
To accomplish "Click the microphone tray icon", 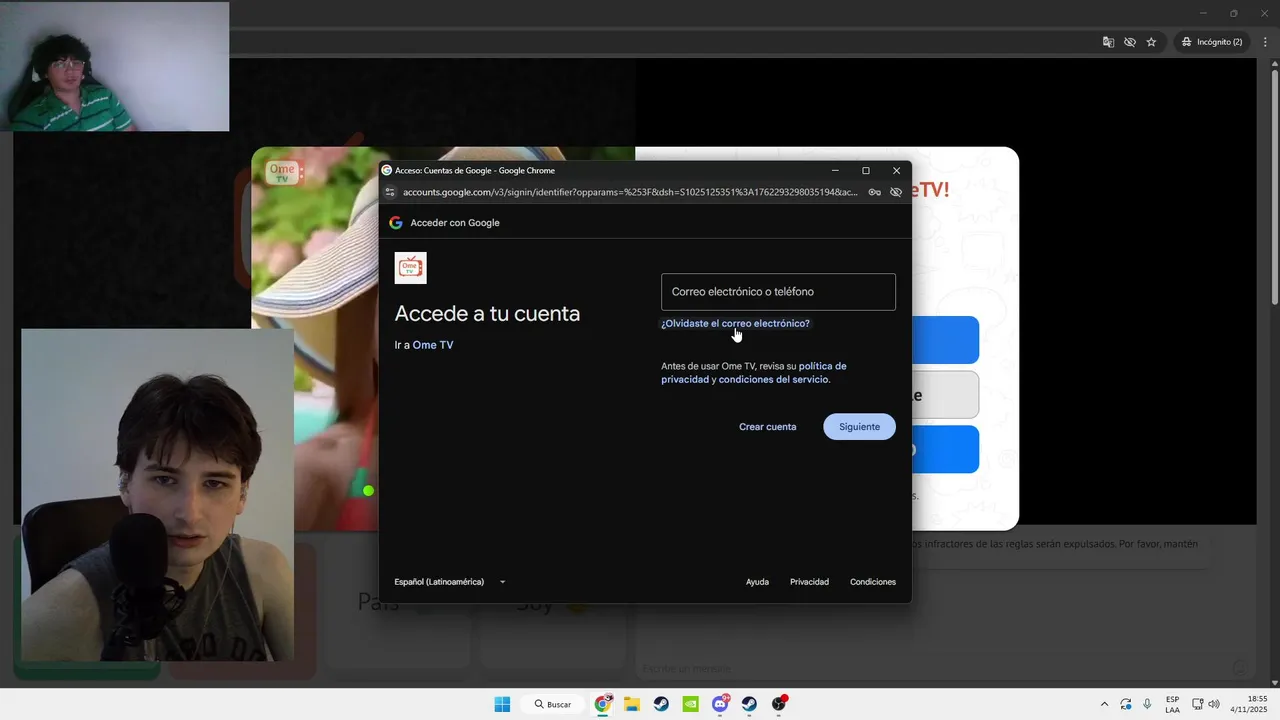I will 1147,704.
